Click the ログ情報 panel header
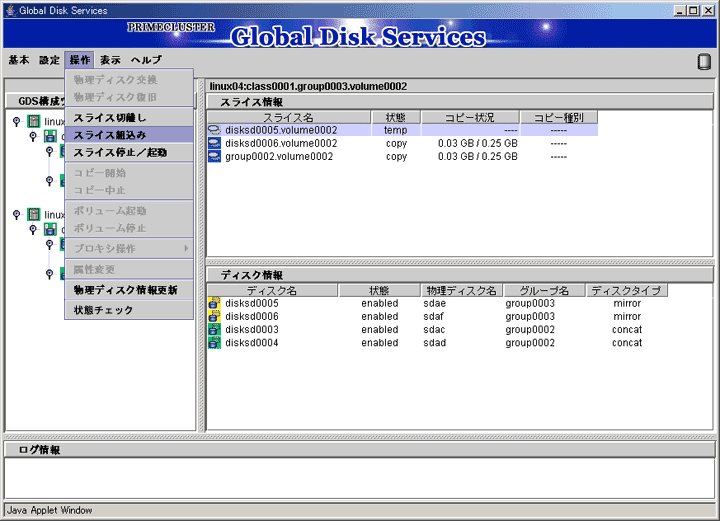 [x=360, y=450]
